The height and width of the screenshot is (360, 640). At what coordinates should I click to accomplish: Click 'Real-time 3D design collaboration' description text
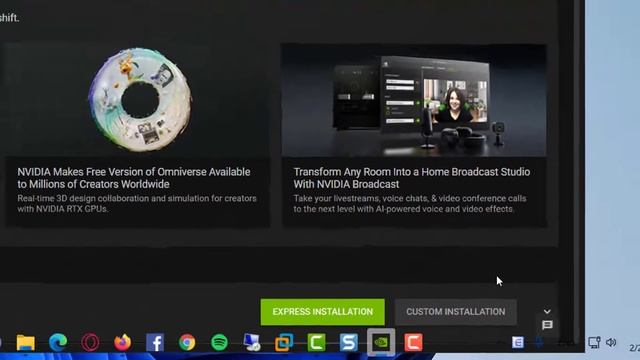[137, 204]
